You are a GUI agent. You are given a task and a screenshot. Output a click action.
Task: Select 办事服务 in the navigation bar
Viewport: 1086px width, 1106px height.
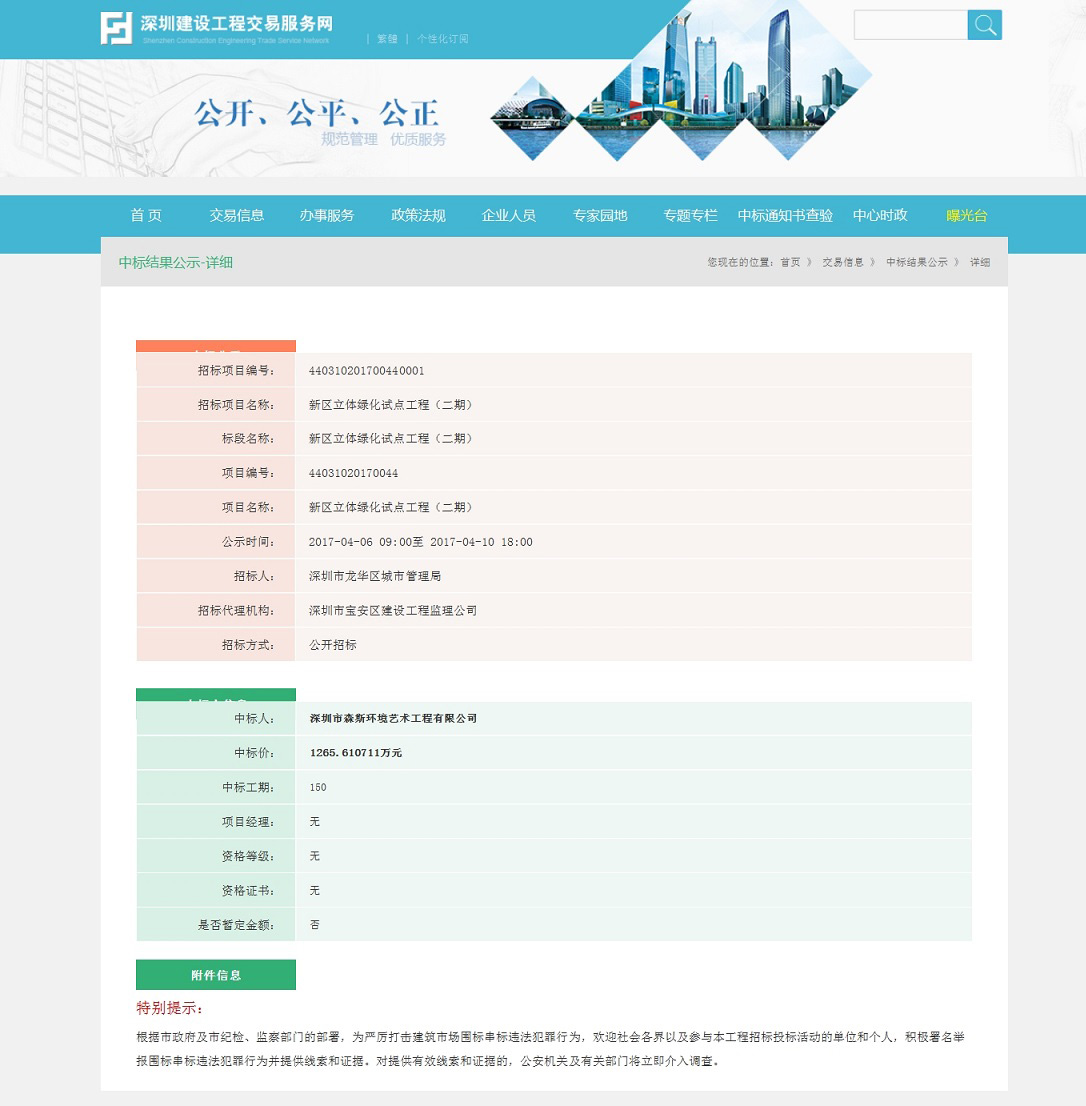point(327,215)
